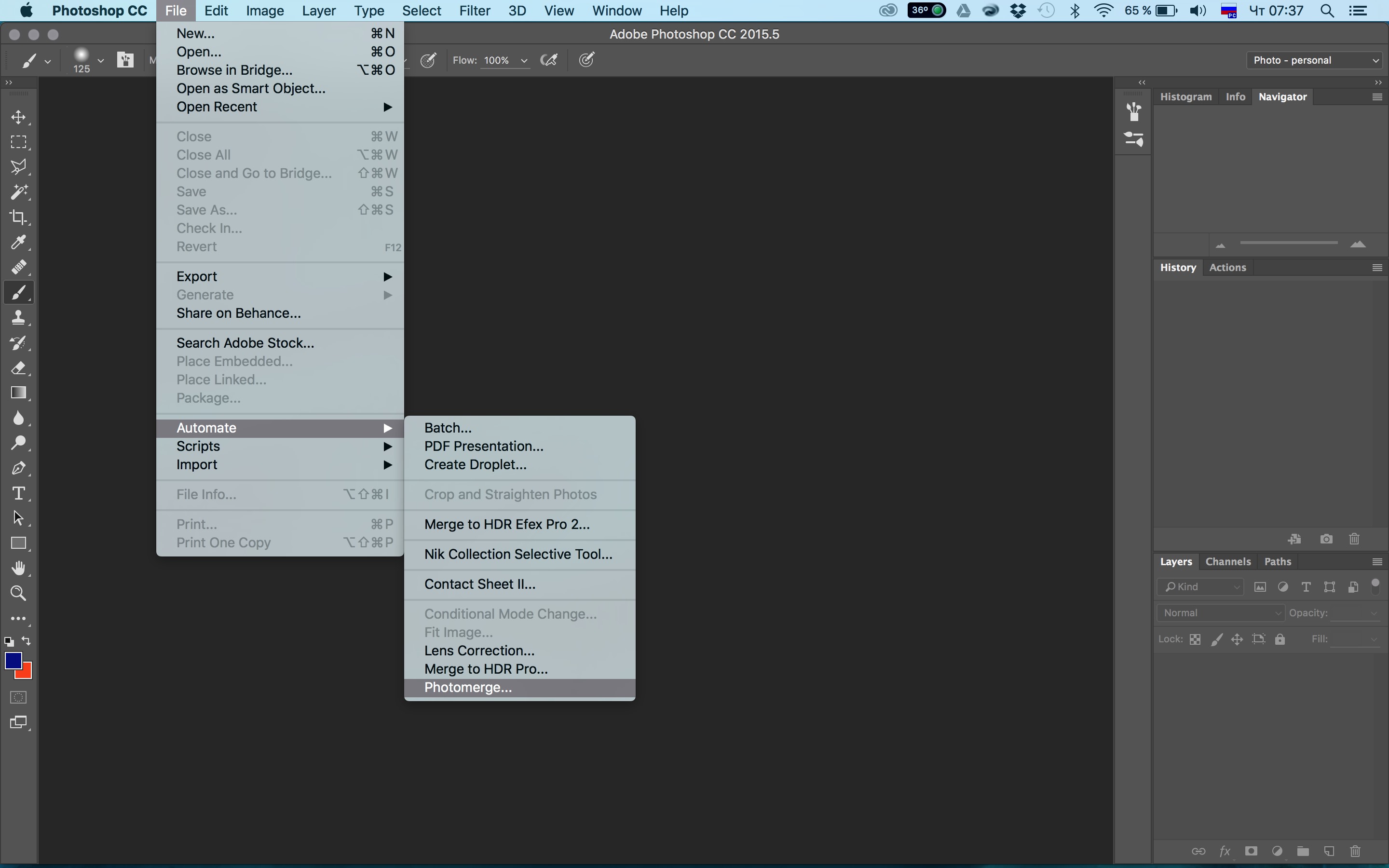
Task: Toggle the layer filter switch
Action: coord(1375,586)
